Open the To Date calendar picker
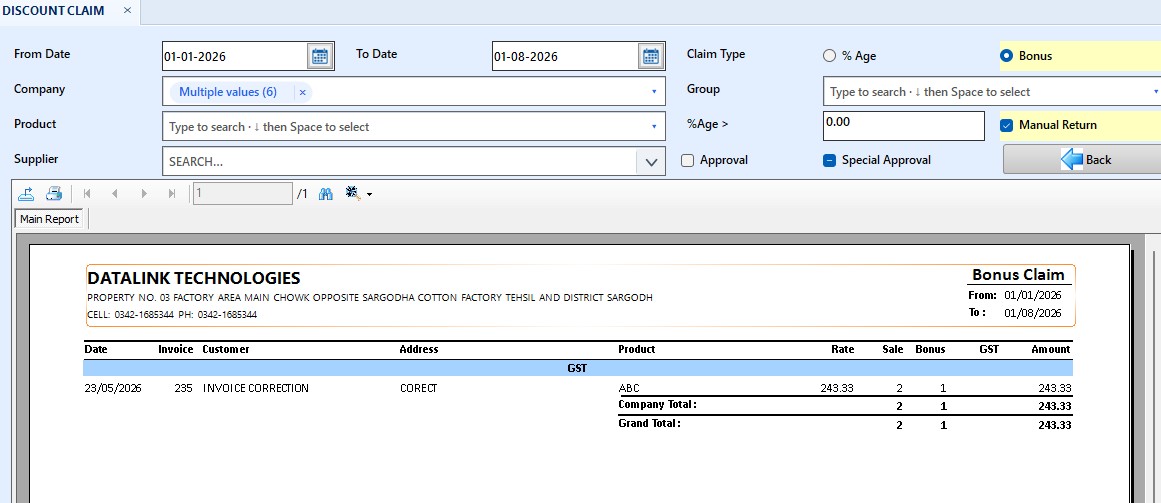 (x=650, y=56)
